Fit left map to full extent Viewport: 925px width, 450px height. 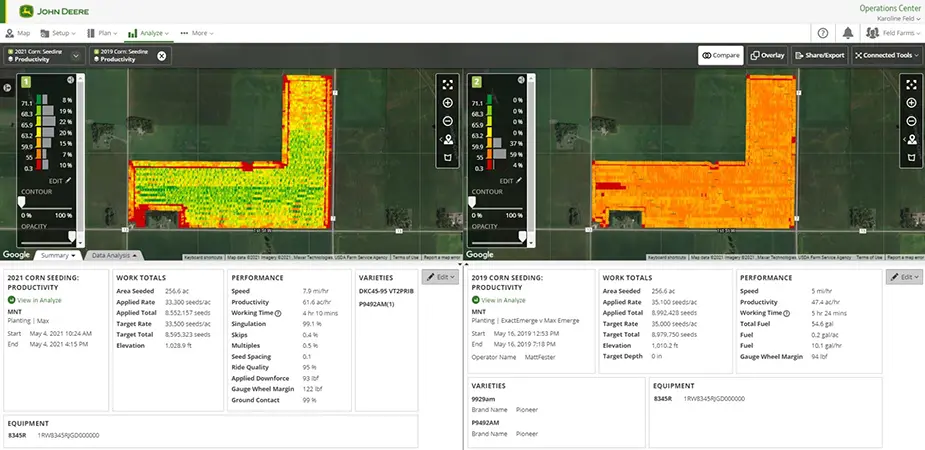click(x=447, y=85)
